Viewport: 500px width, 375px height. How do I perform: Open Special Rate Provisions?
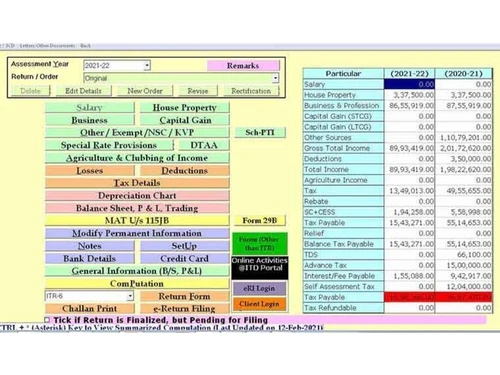(x=109, y=145)
